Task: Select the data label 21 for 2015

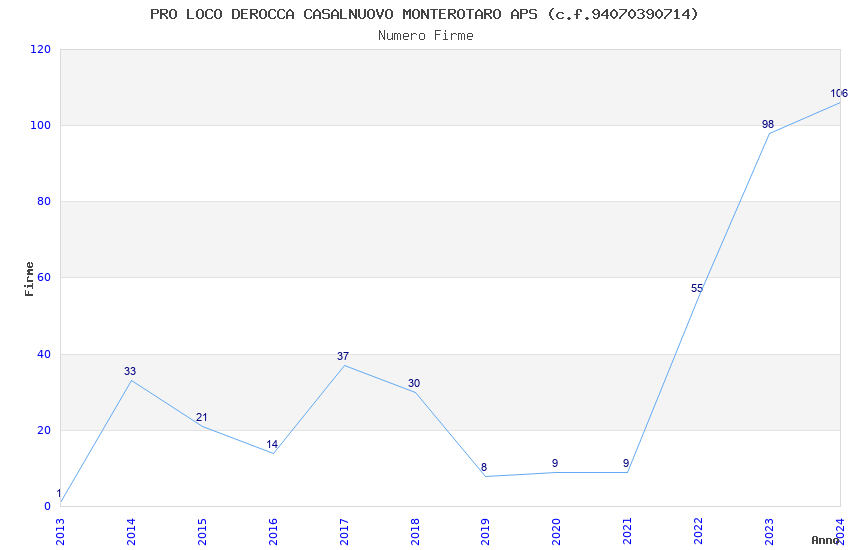Action: 201,417
